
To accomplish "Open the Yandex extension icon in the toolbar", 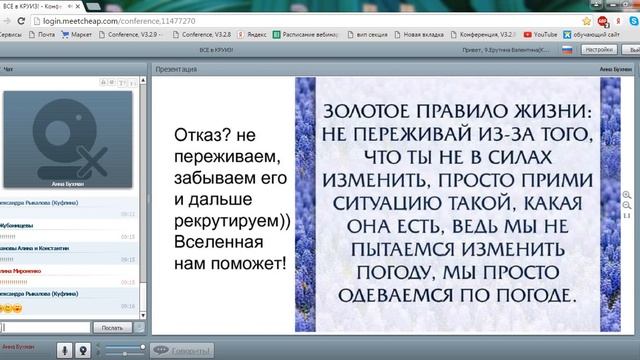I will pos(618,21).
